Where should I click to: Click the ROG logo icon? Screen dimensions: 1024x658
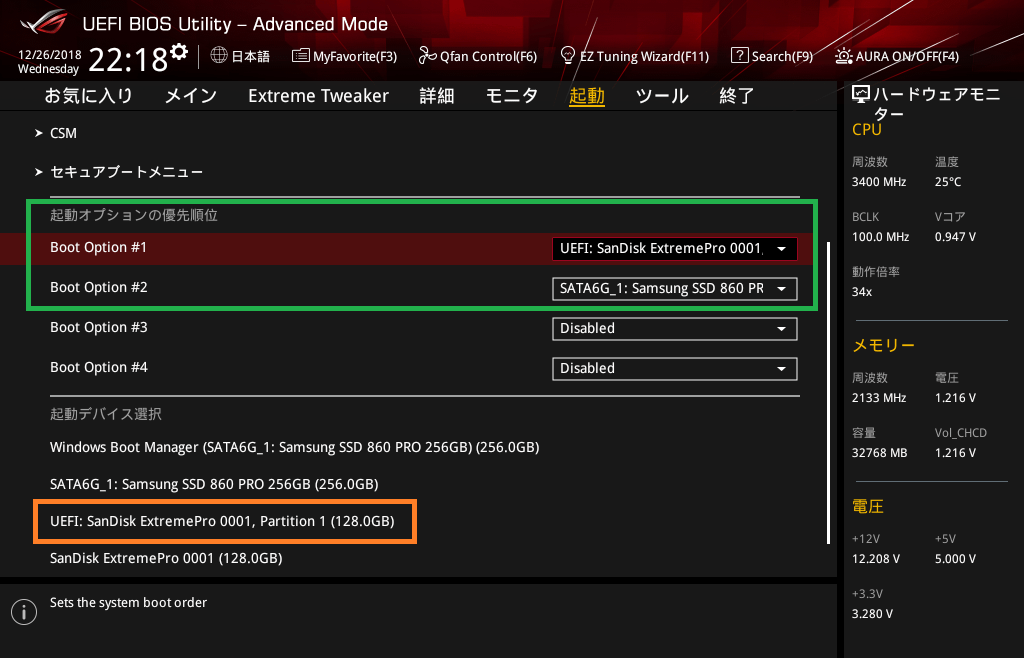tap(44, 22)
